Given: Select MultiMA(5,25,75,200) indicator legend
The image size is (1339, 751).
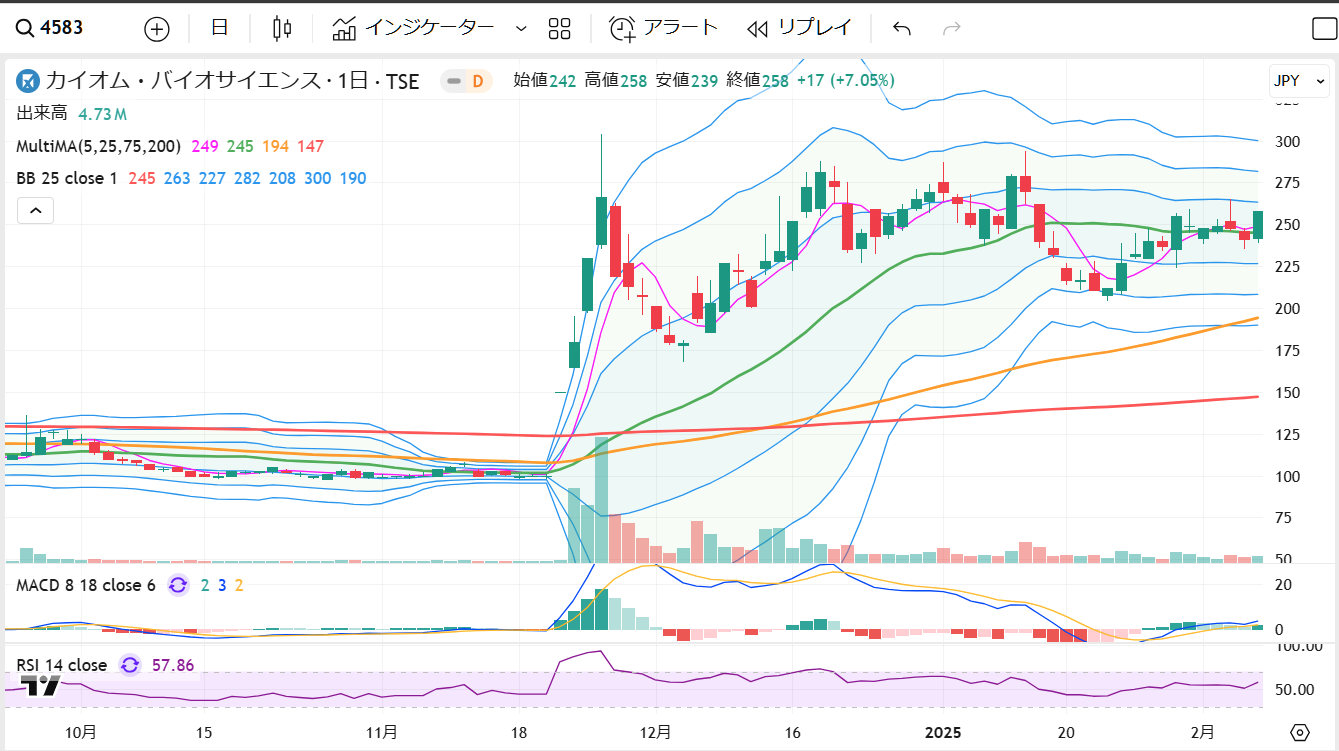Looking at the screenshot, I should click(x=98, y=146).
